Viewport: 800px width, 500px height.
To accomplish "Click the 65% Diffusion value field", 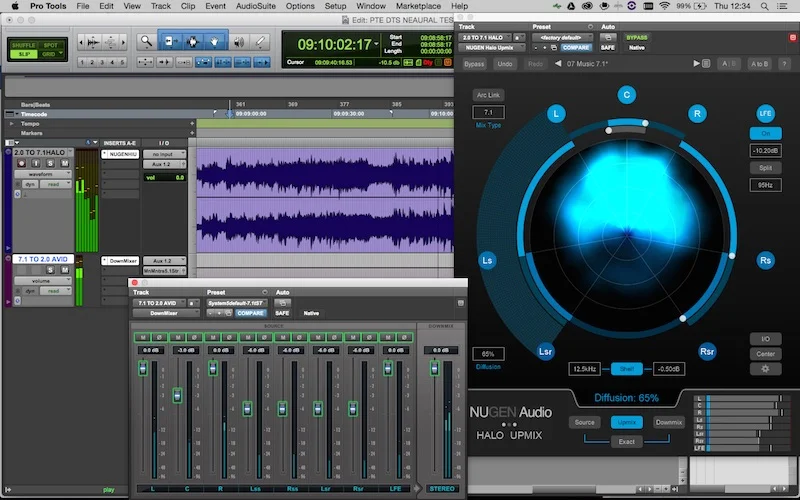I will tap(488, 354).
